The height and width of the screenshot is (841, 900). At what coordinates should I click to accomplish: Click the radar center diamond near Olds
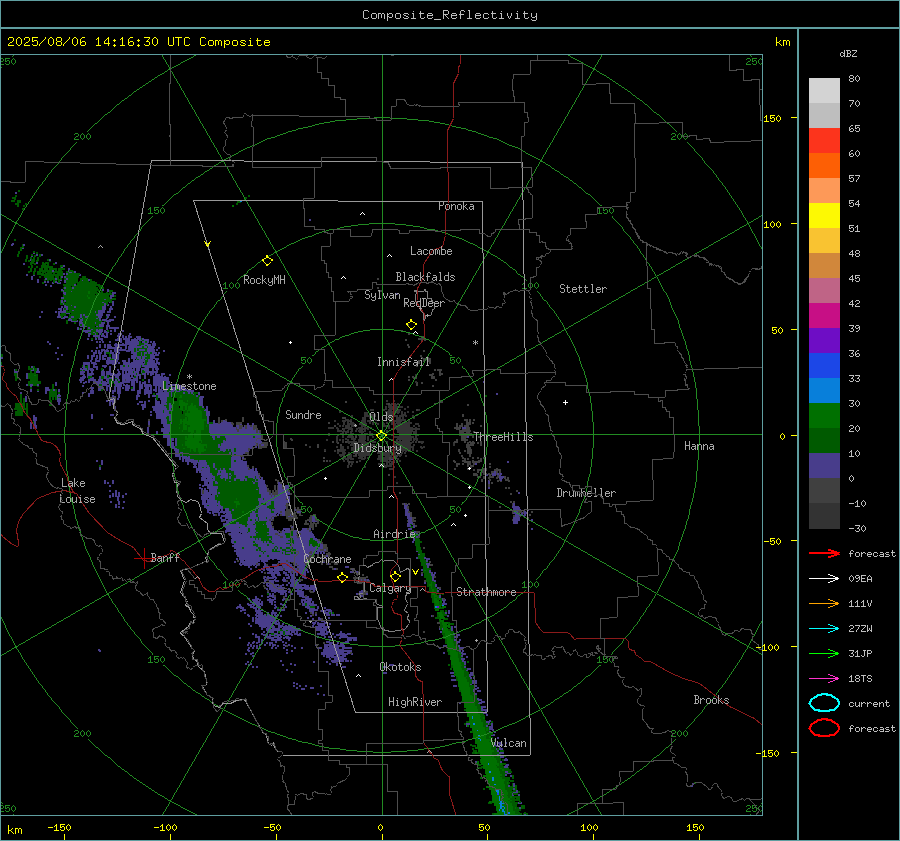pyautogui.click(x=381, y=436)
